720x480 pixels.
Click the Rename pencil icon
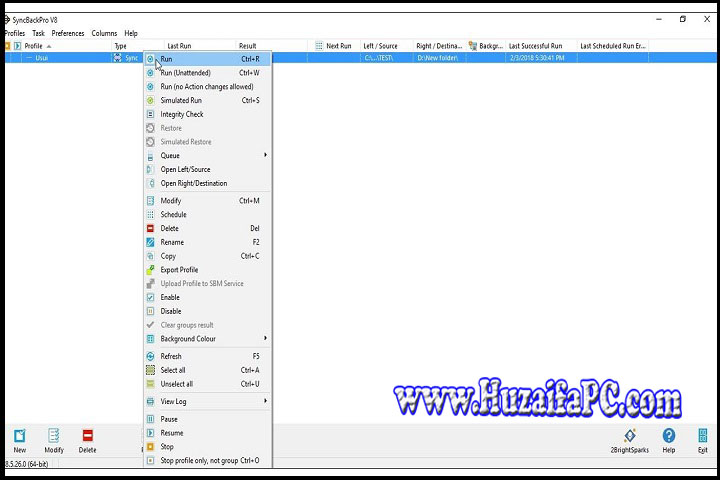150,242
